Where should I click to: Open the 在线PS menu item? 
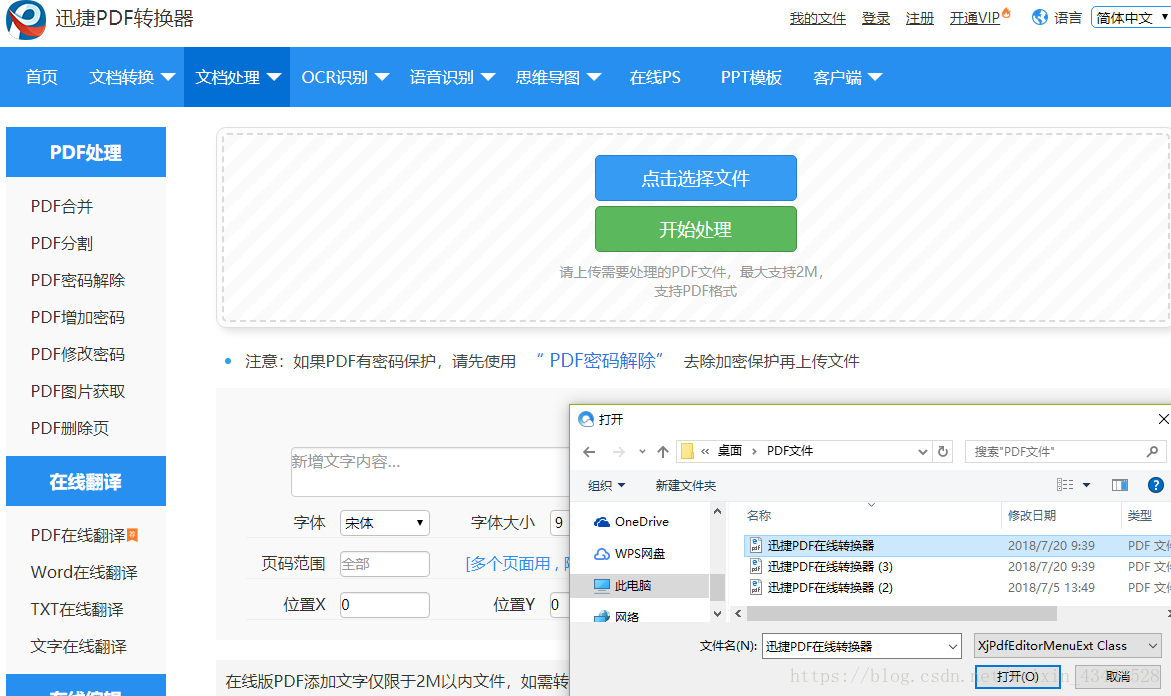pos(655,77)
